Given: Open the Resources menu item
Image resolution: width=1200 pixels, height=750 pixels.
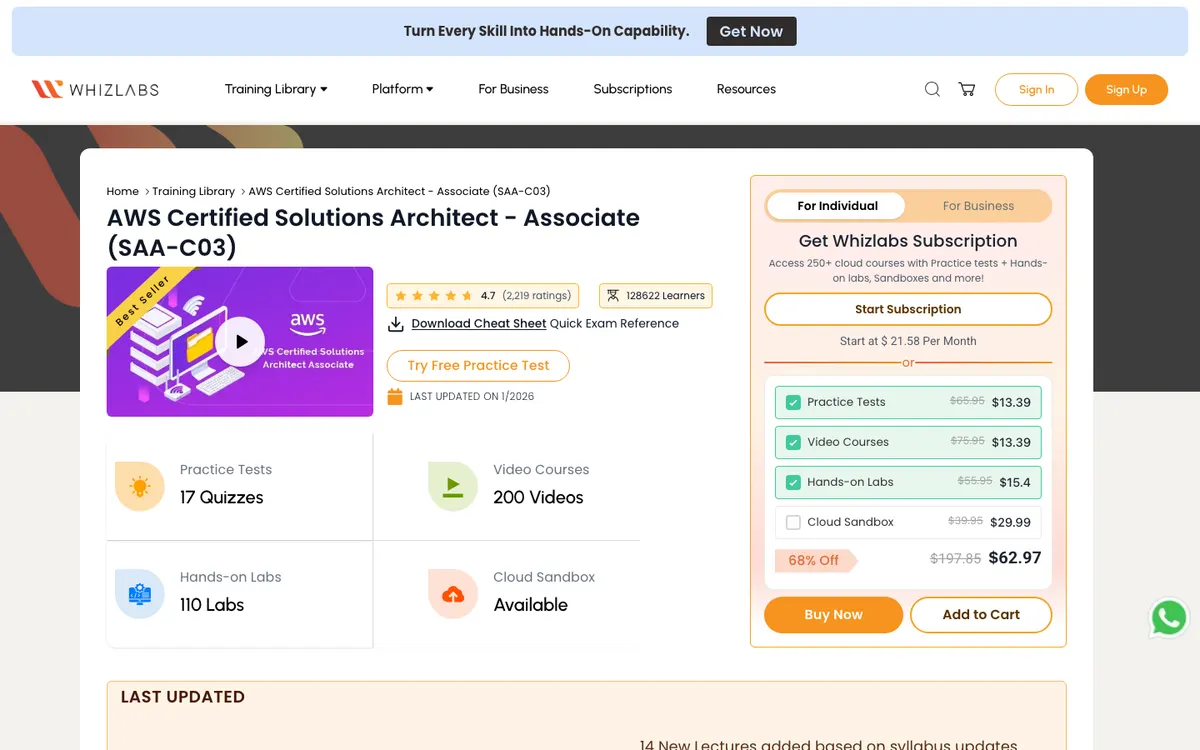Looking at the screenshot, I should click(746, 89).
